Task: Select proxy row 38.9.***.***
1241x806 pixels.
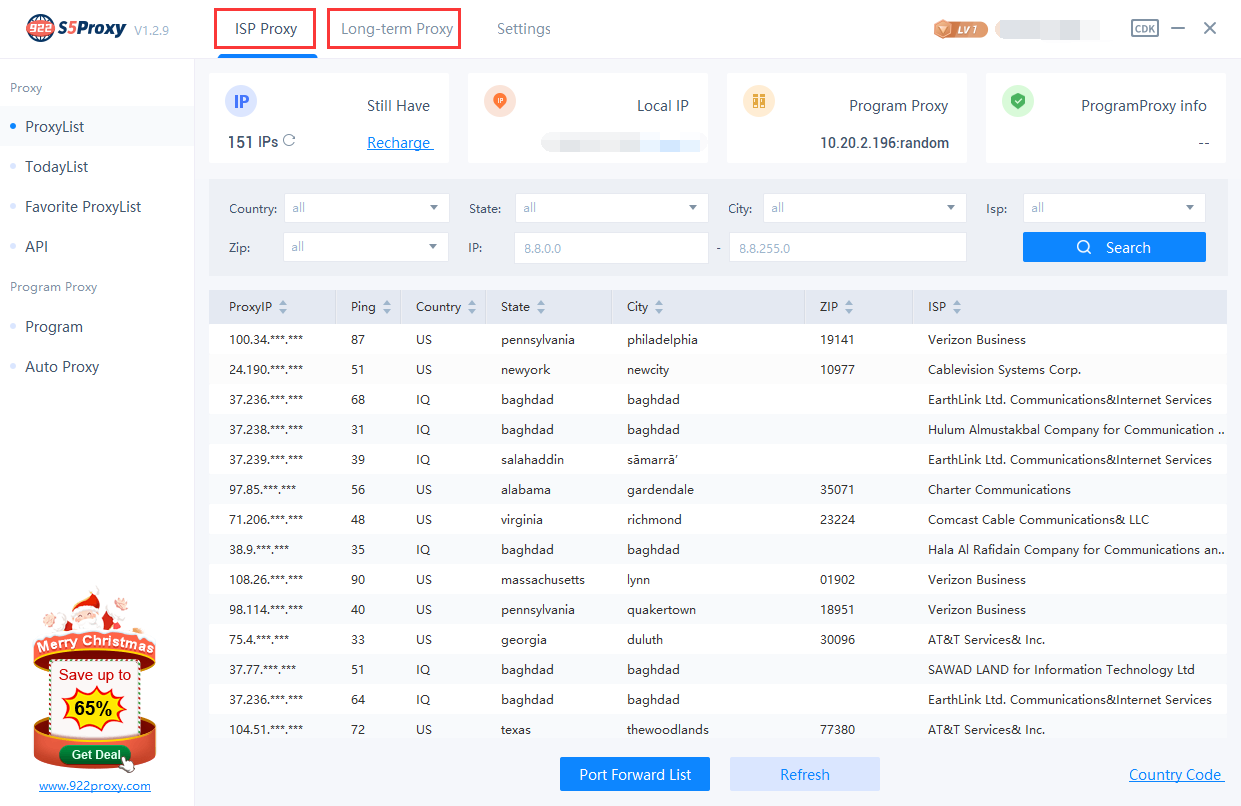Action: coord(718,550)
